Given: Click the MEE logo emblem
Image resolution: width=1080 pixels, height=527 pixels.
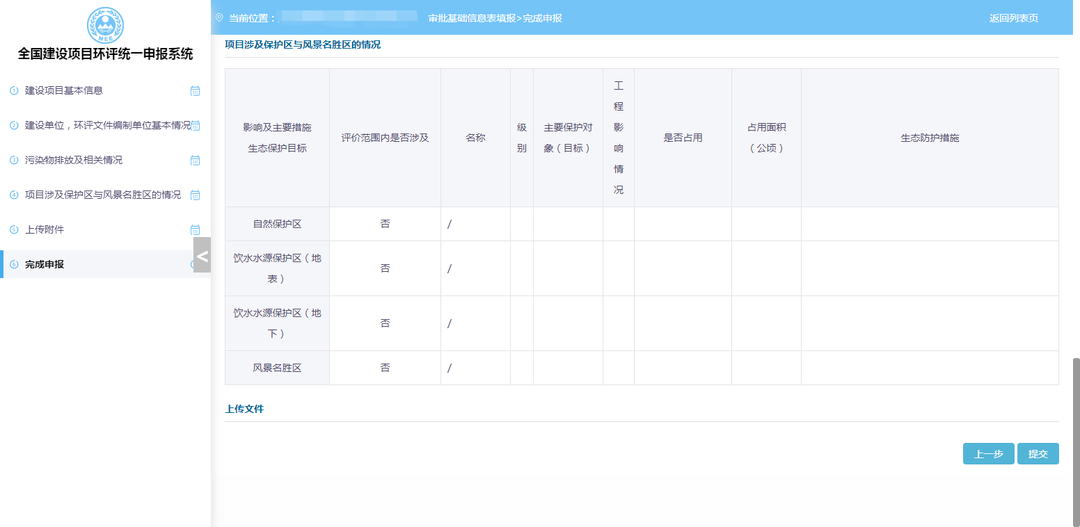Looking at the screenshot, I should (x=105, y=24).
